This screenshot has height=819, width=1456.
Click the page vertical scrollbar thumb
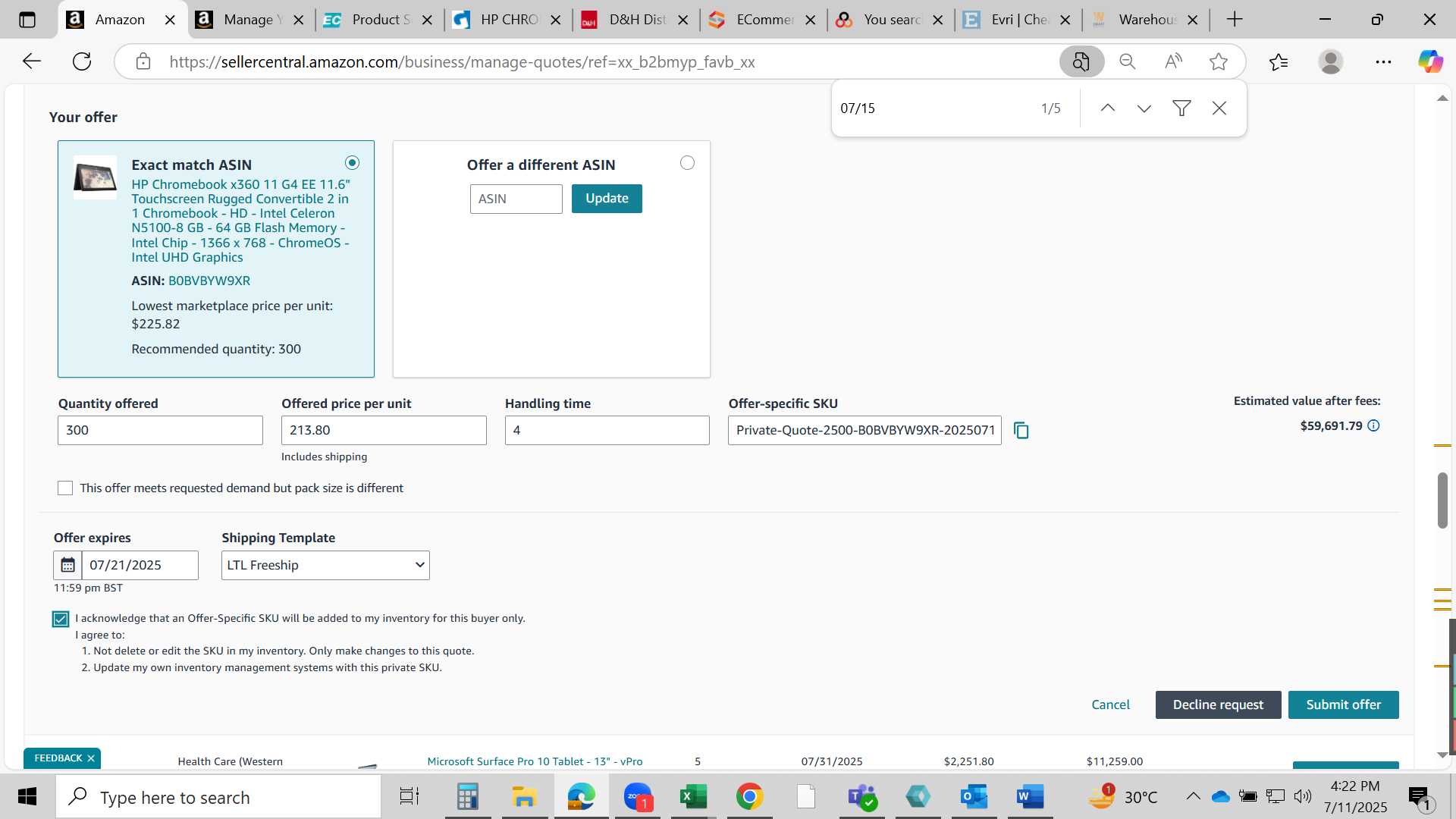(x=1442, y=500)
